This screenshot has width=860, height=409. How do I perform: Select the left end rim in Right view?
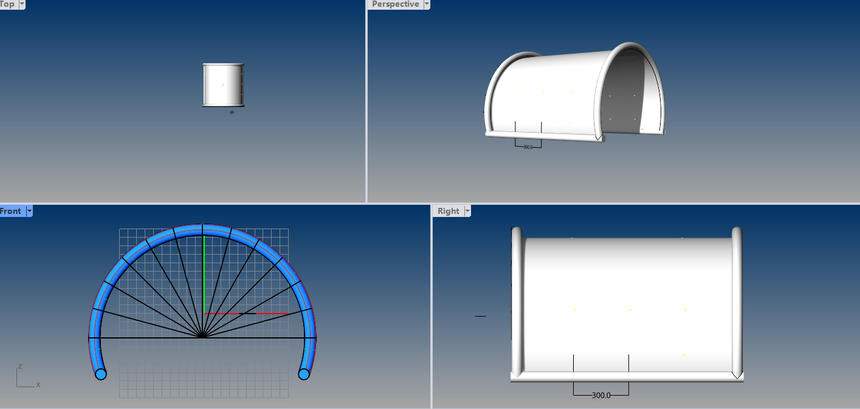517,300
